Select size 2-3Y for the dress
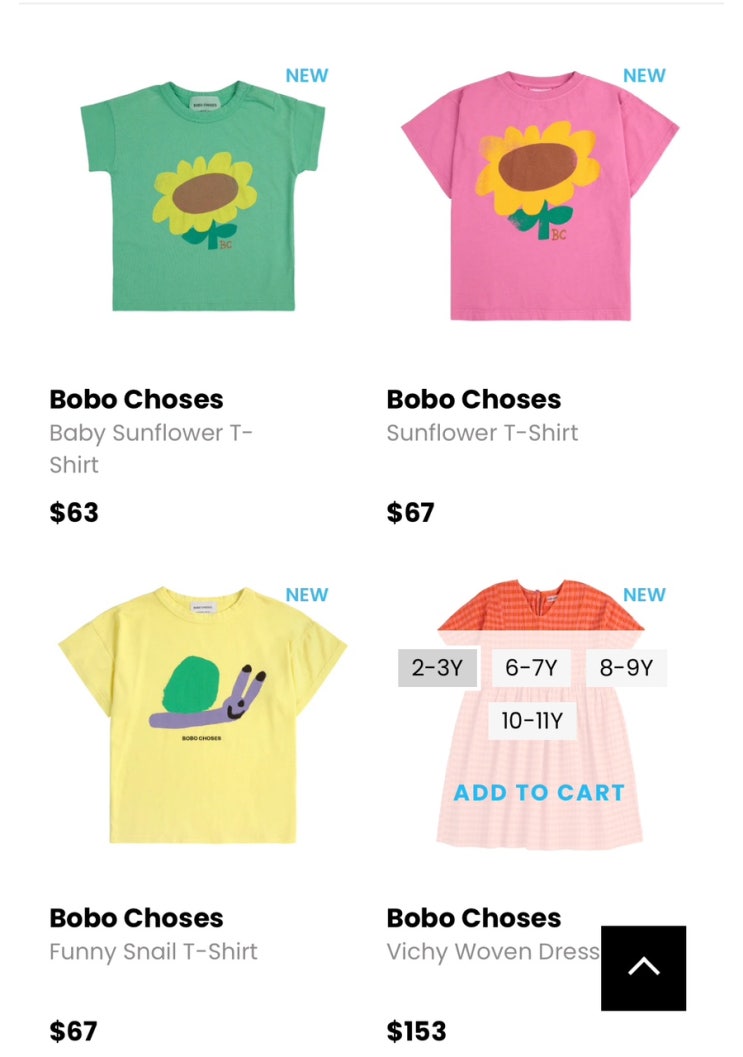 [438, 668]
